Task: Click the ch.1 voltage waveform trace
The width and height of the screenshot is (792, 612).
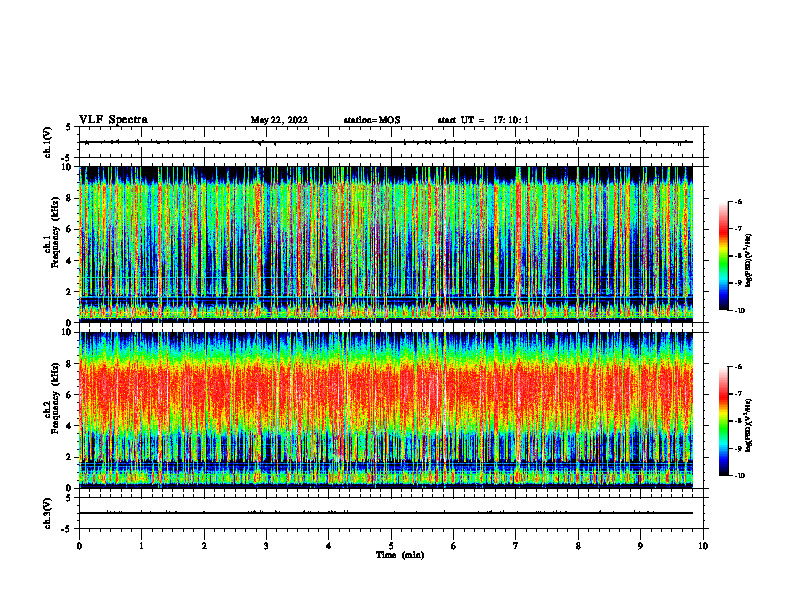Action: click(x=386, y=142)
